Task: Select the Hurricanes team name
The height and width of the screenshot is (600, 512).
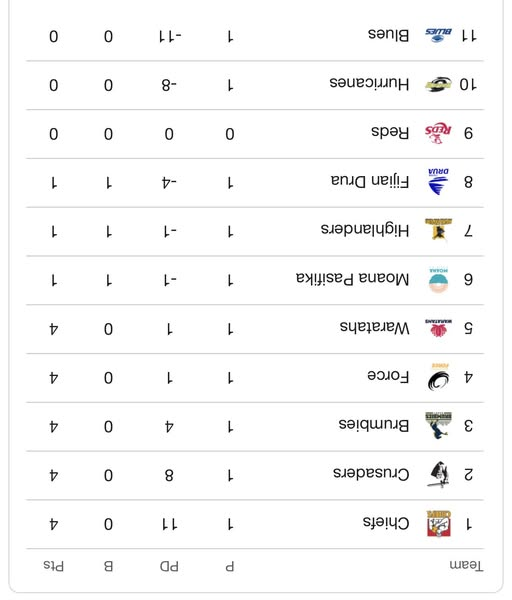Action: click(x=369, y=83)
